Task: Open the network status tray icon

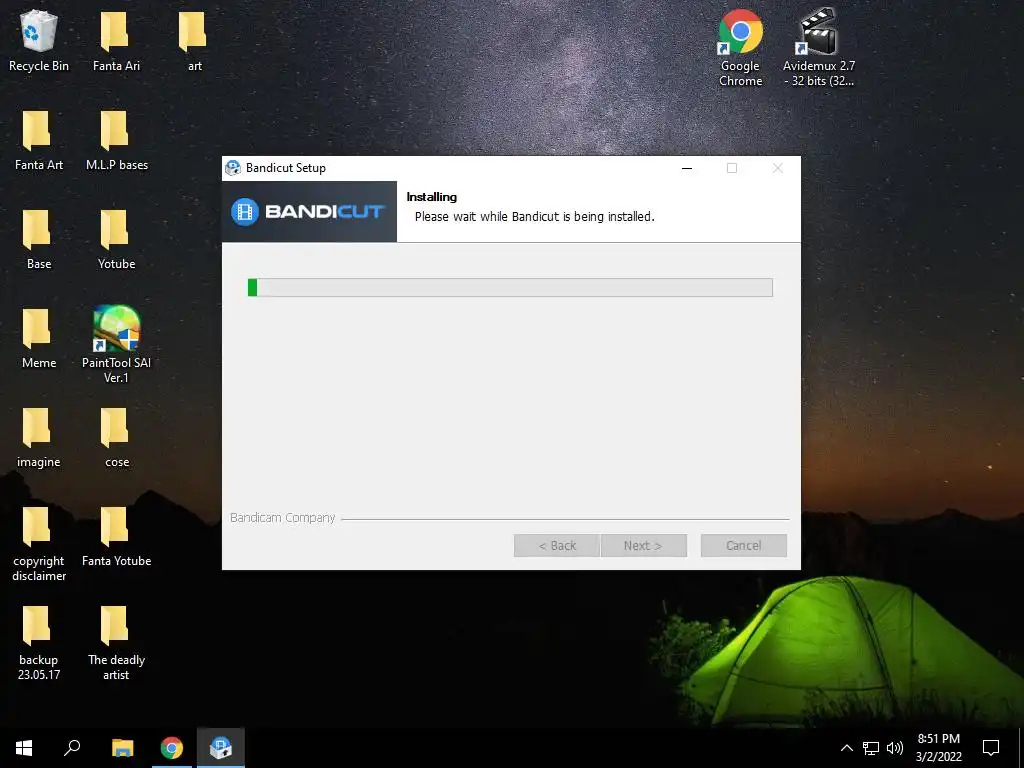Action: point(871,748)
